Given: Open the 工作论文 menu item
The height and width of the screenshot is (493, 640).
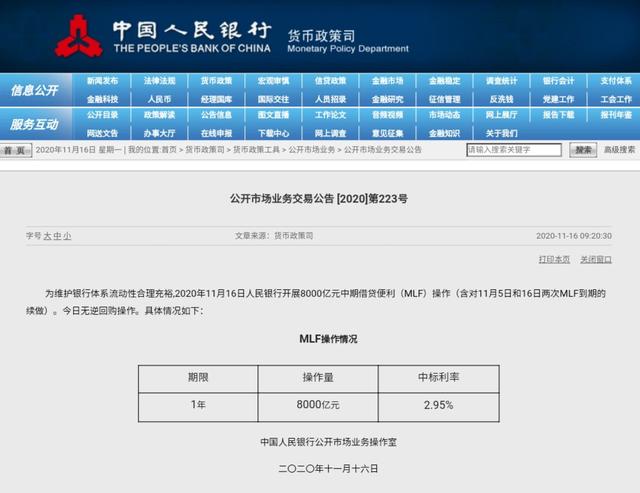Looking at the screenshot, I should 331,115.
